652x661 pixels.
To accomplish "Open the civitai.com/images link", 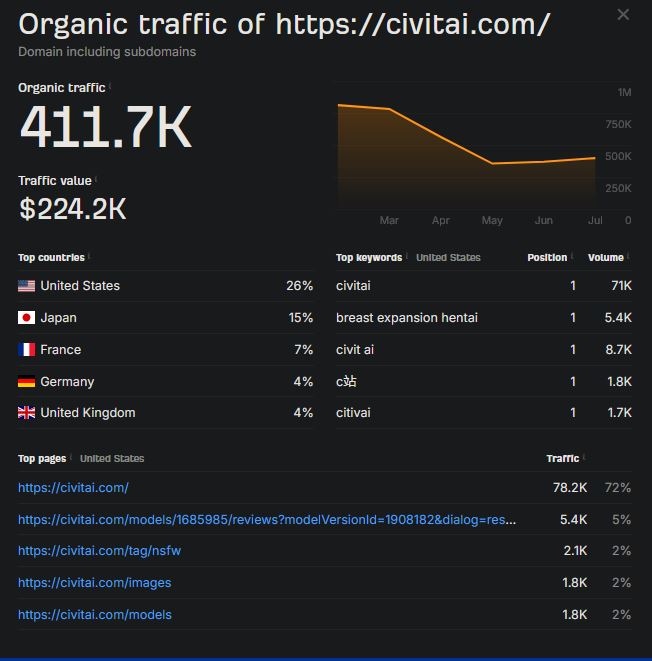I will 95,583.
